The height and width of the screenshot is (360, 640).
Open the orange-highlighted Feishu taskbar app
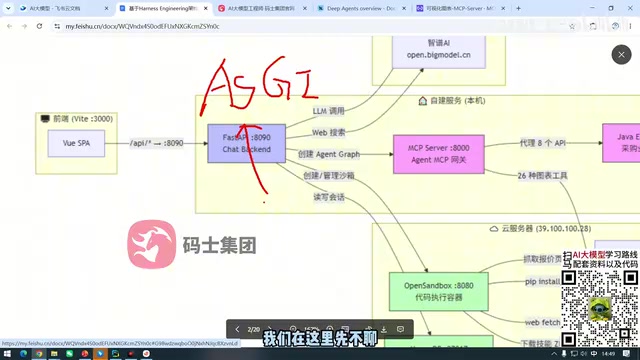pos(100,353)
